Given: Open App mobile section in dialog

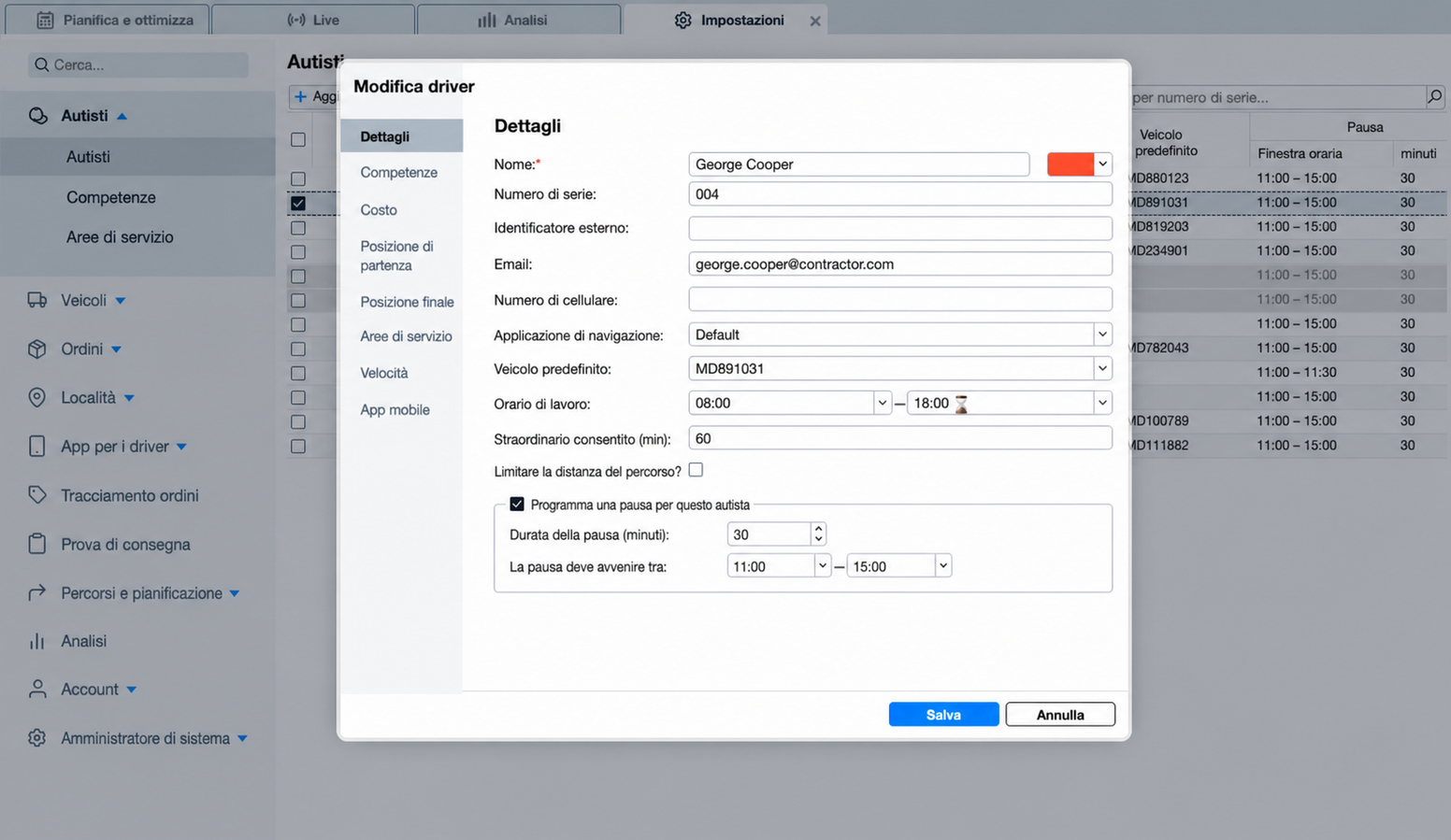Looking at the screenshot, I should (x=395, y=410).
